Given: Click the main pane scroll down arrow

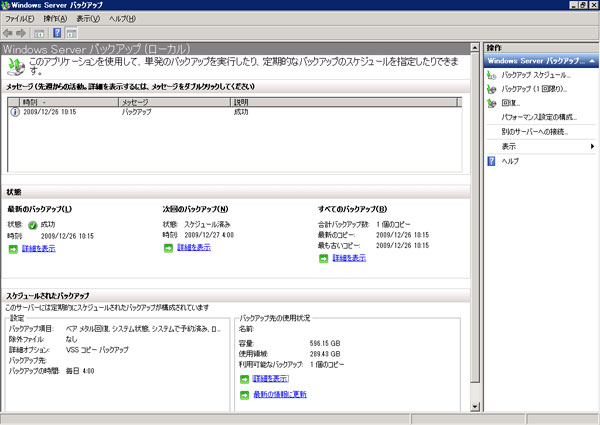Looking at the screenshot, I should click(475, 407).
